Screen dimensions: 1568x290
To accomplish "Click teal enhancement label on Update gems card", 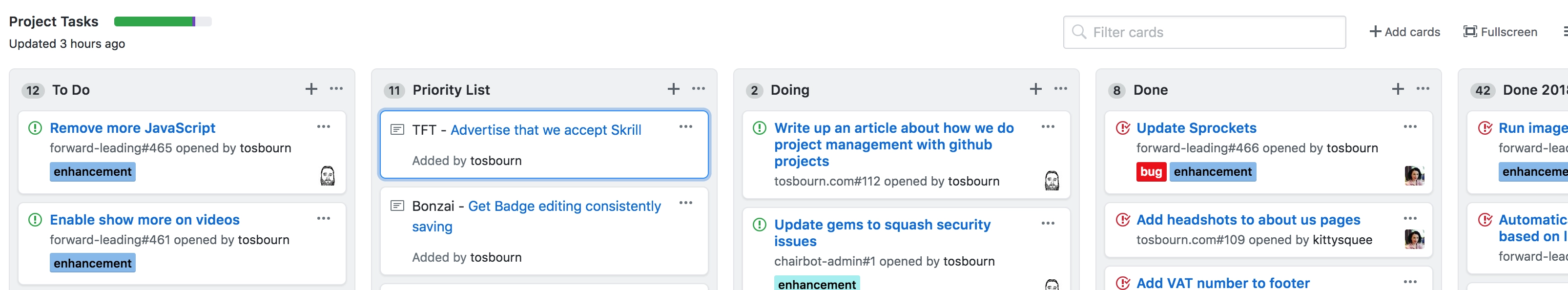I will (817, 283).
